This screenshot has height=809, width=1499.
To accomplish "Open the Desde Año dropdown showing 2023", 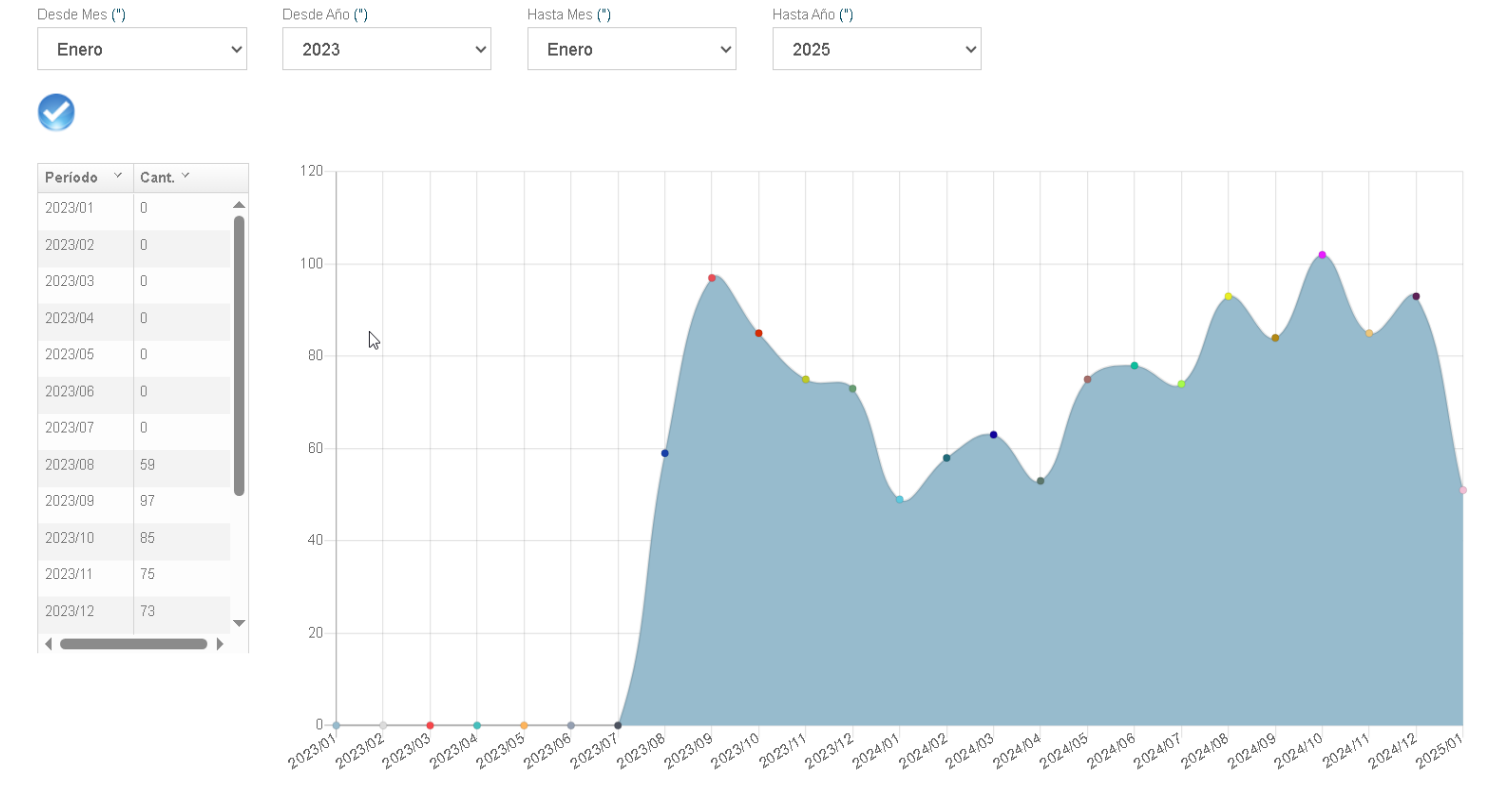I will (386, 49).
